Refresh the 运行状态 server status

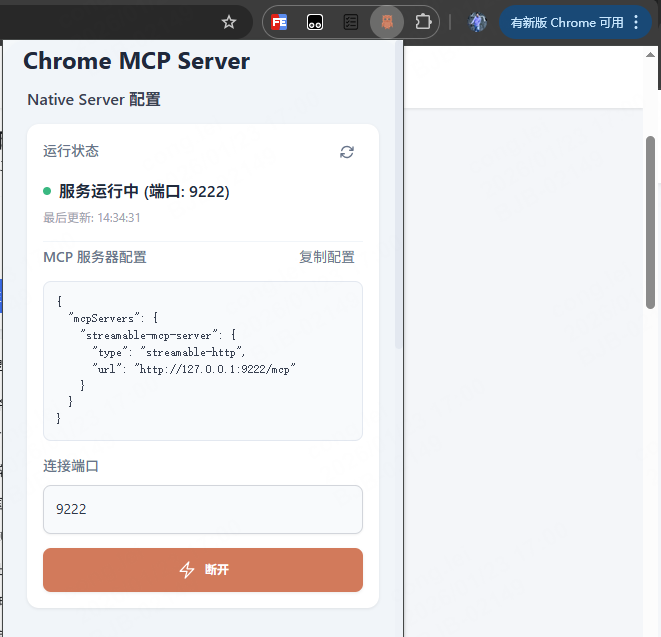click(x=347, y=152)
